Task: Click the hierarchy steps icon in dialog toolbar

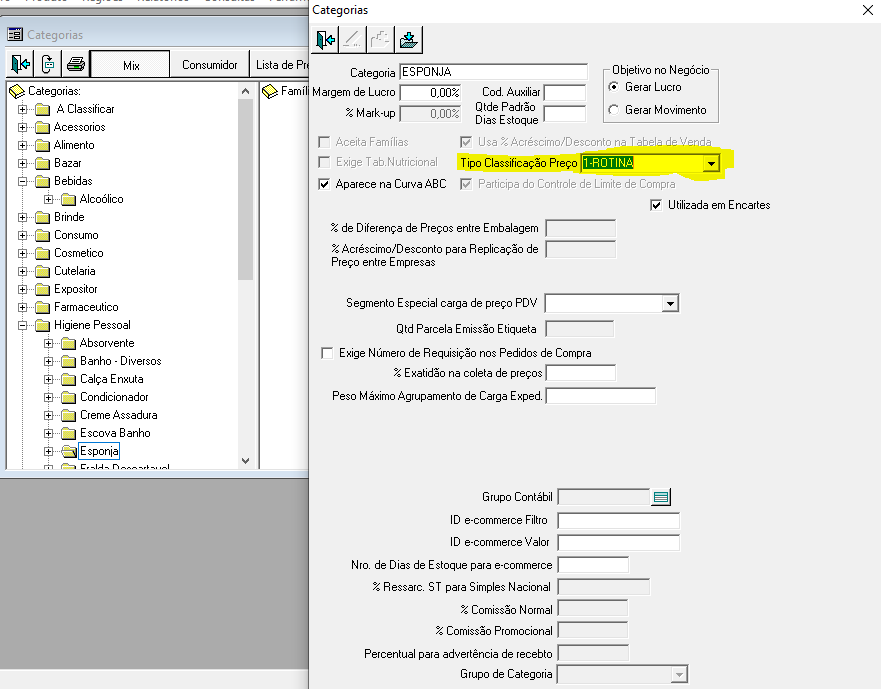Action: [380, 39]
